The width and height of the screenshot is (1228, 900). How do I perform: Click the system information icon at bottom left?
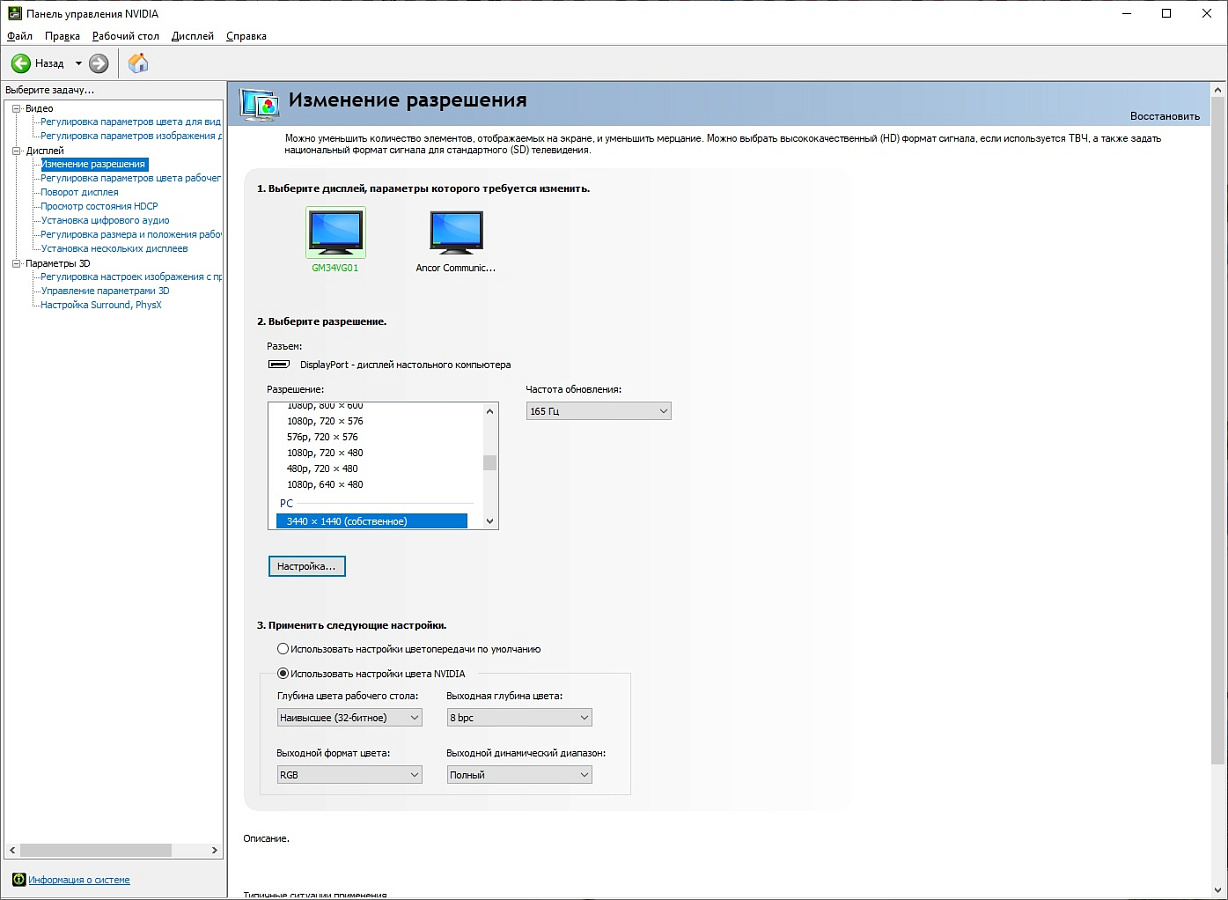[19, 880]
